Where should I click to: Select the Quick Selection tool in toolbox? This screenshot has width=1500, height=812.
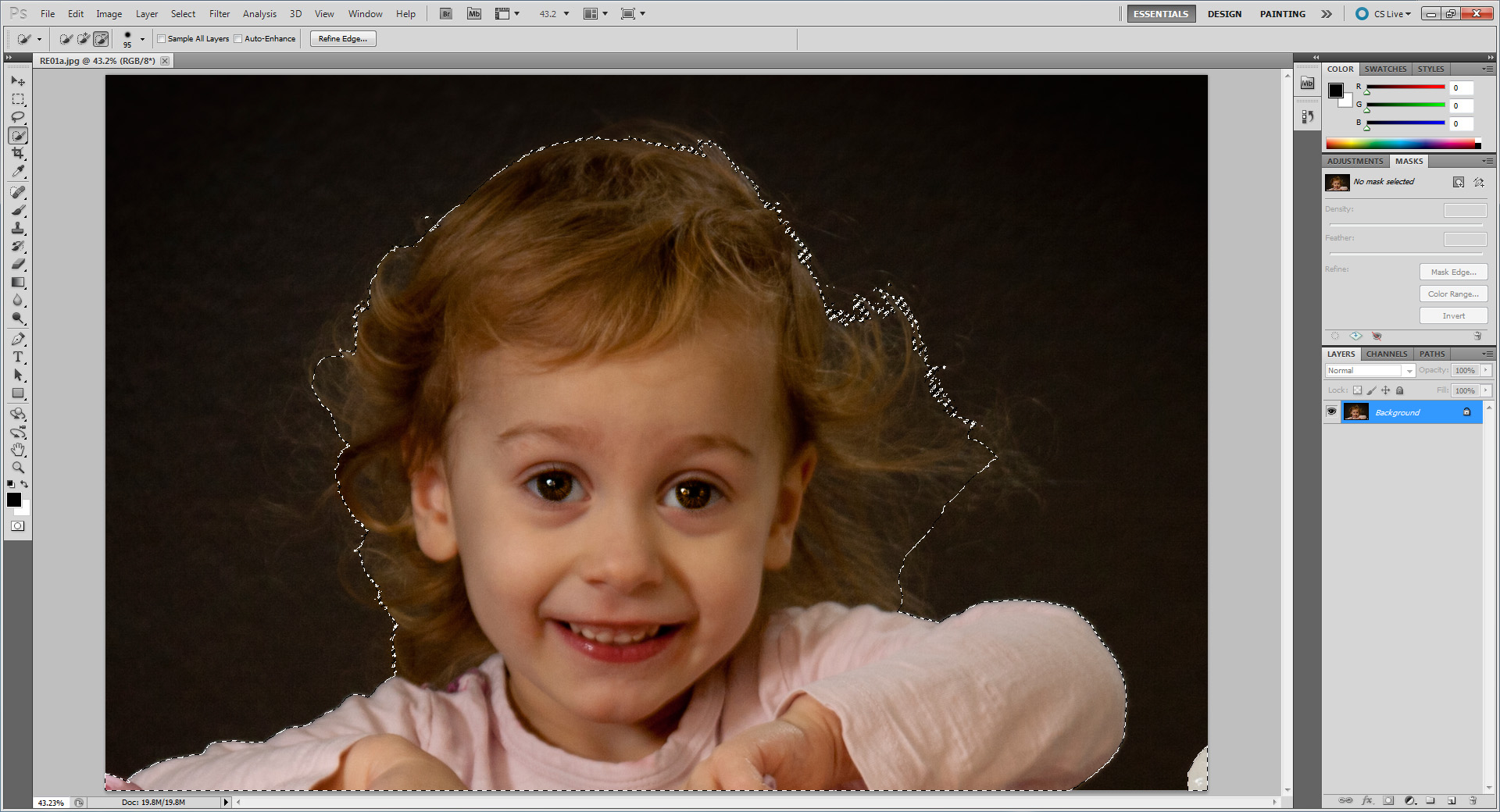[x=18, y=136]
